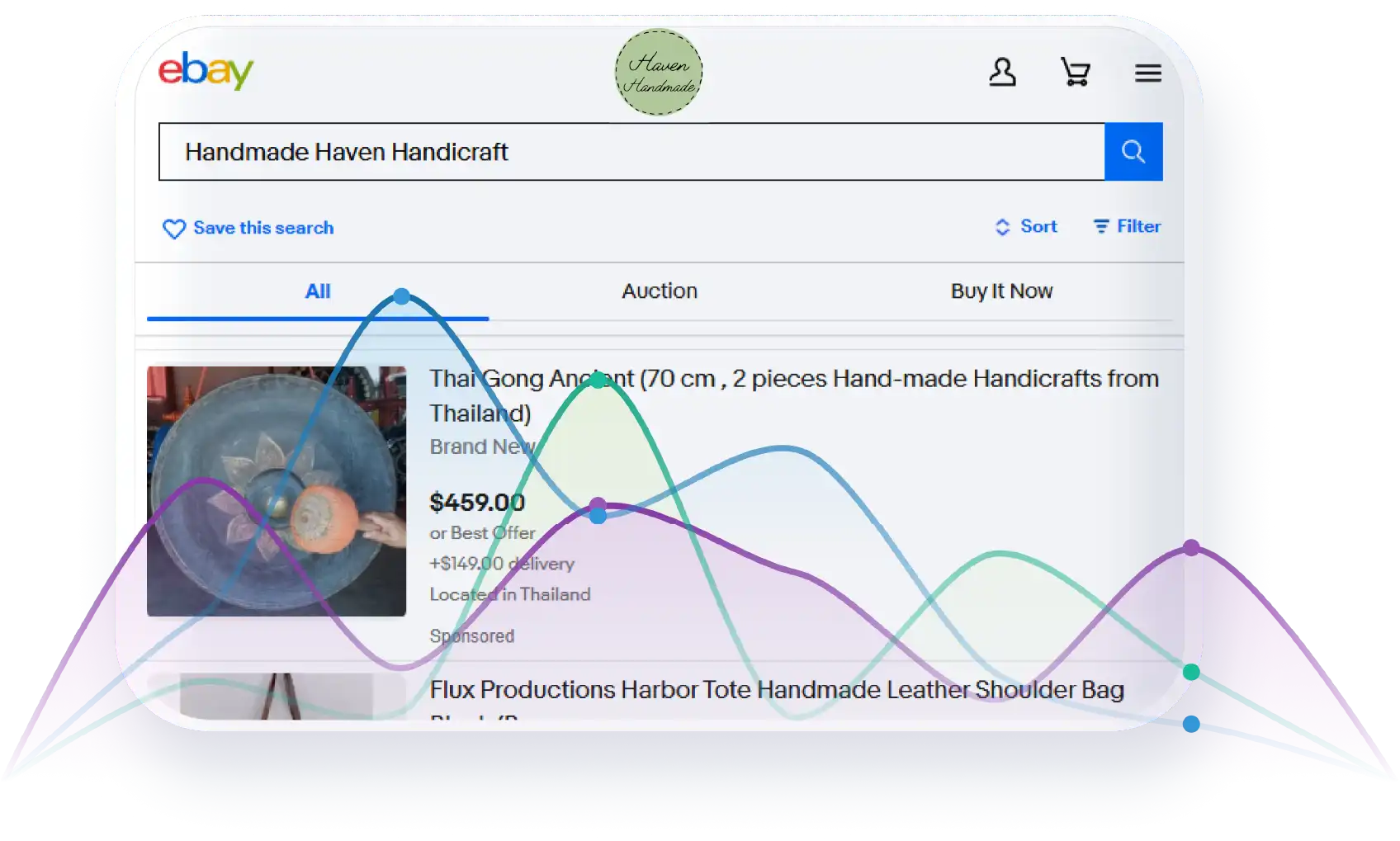Open the Flux Productions Harbor Tote listing

[776, 690]
